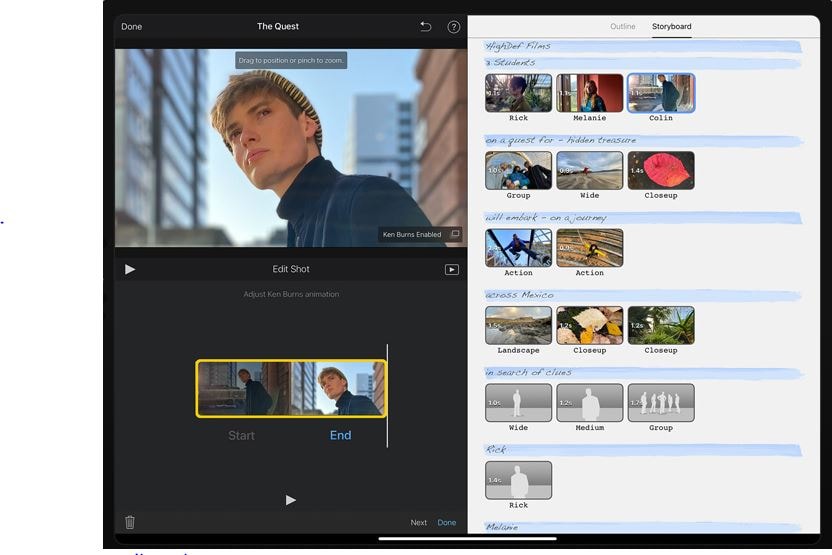Click 'in search of clues' heading

coord(528,372)
